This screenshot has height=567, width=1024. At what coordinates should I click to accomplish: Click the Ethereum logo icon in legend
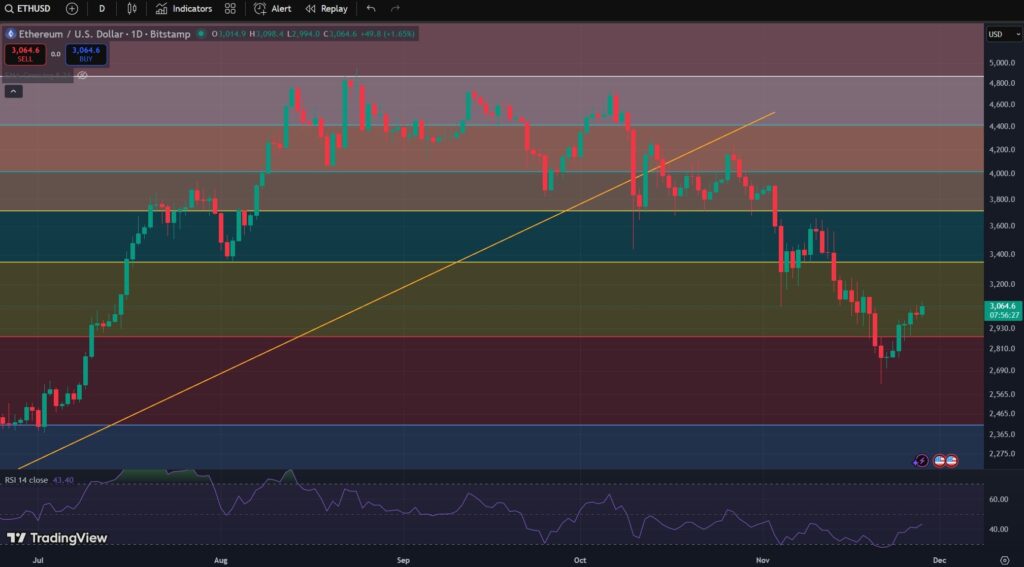point(10,34)
